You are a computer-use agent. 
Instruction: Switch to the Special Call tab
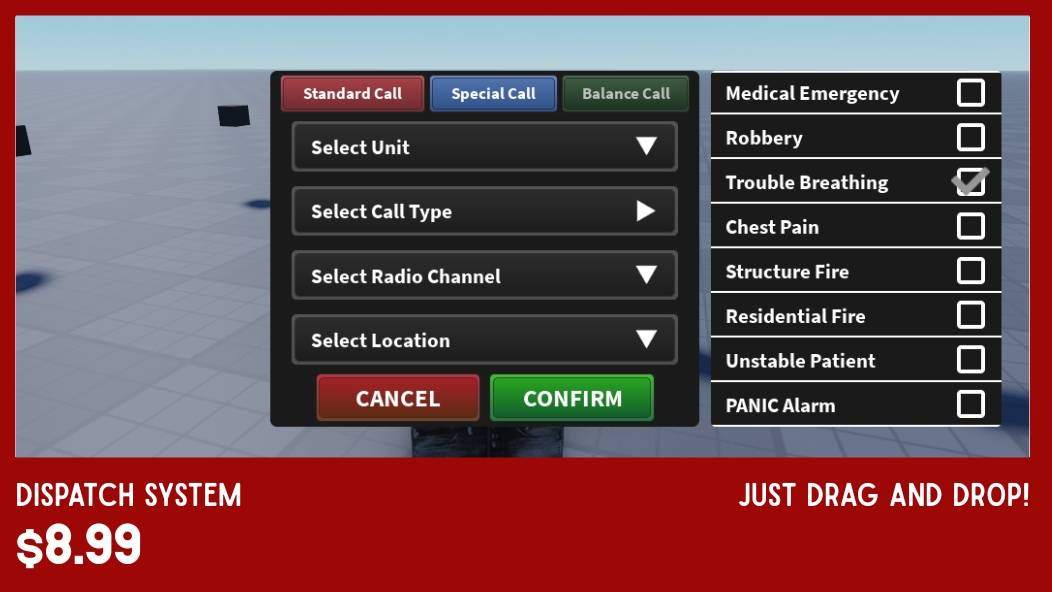coord(493,94)
